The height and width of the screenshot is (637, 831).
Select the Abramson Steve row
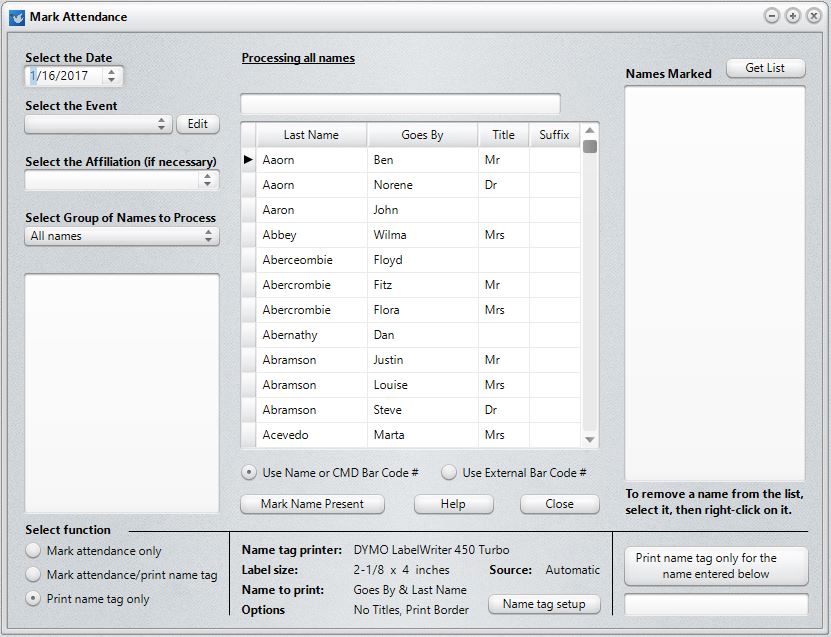tap(411, 410)
